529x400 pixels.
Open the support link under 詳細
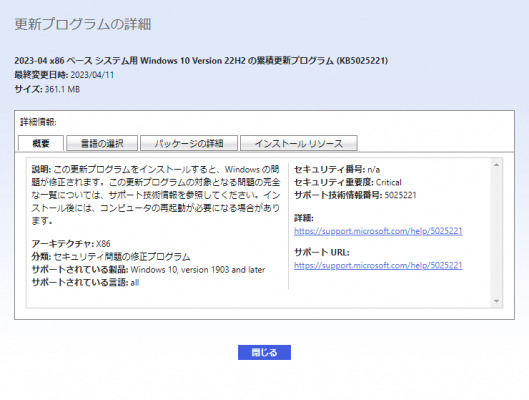[378, 231]
